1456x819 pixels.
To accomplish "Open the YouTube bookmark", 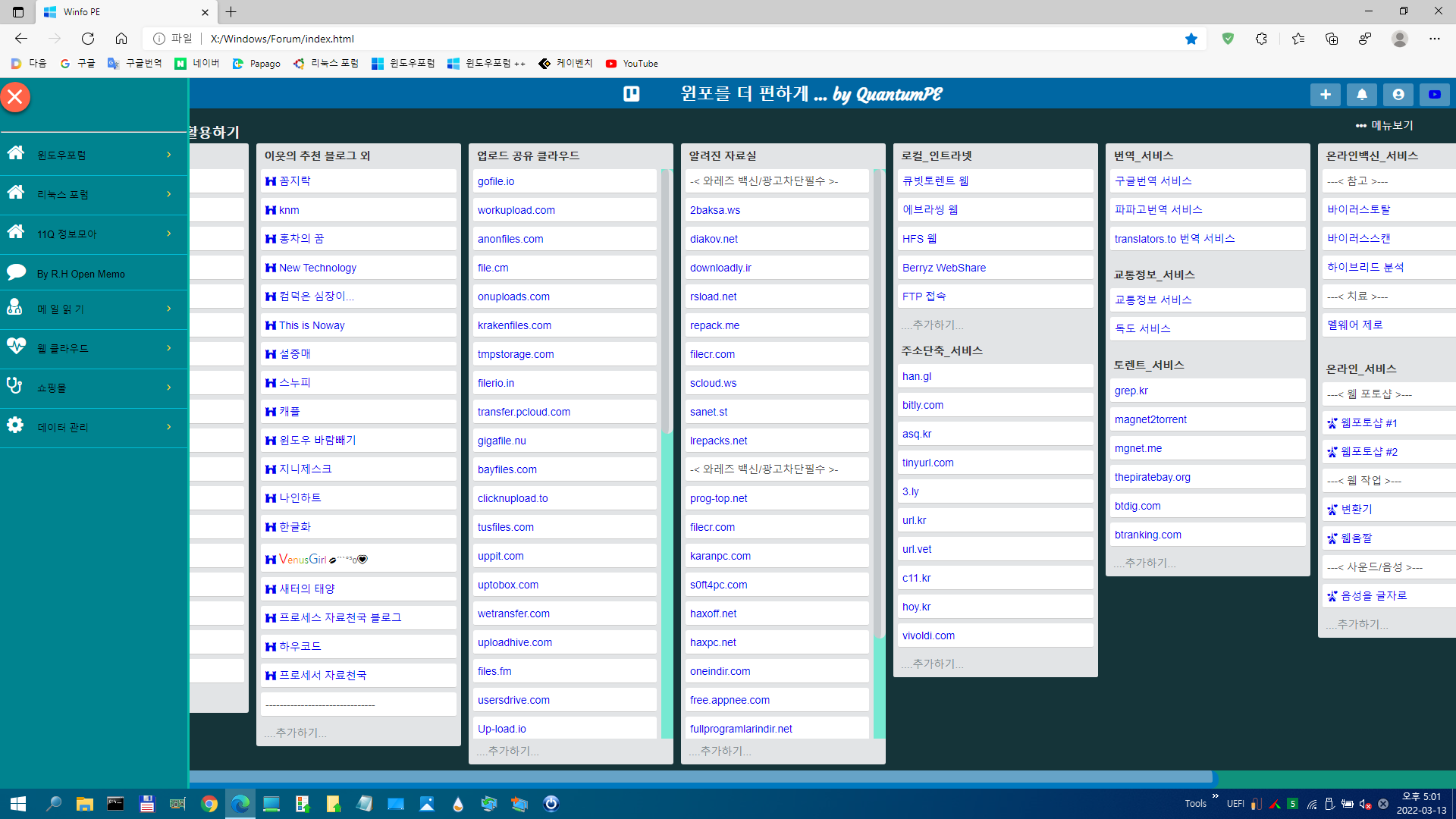I will 632,64.
